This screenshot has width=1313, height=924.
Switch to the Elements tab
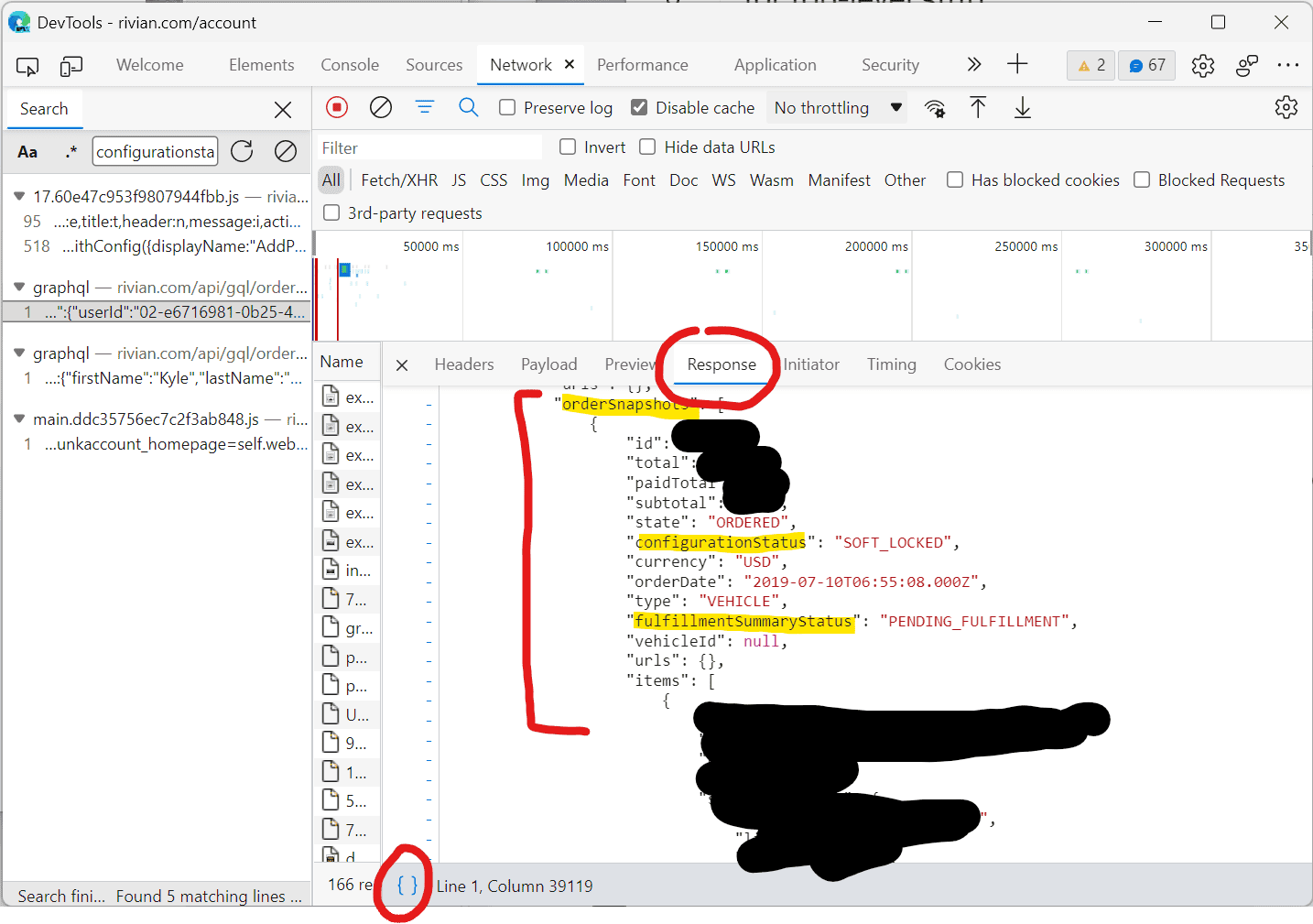point(262,65)
